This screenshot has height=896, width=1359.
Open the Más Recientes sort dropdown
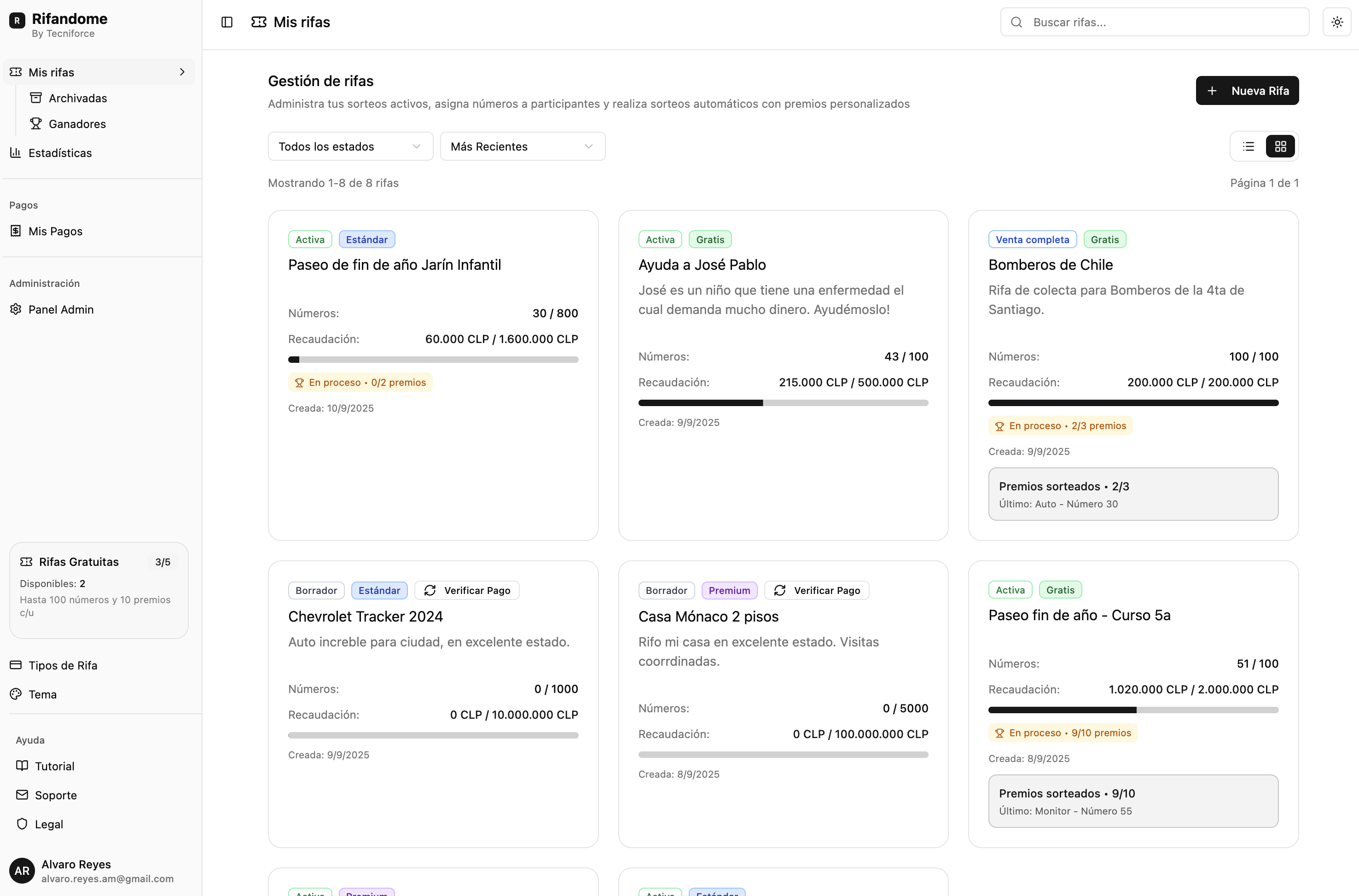(x=522, y=147)
